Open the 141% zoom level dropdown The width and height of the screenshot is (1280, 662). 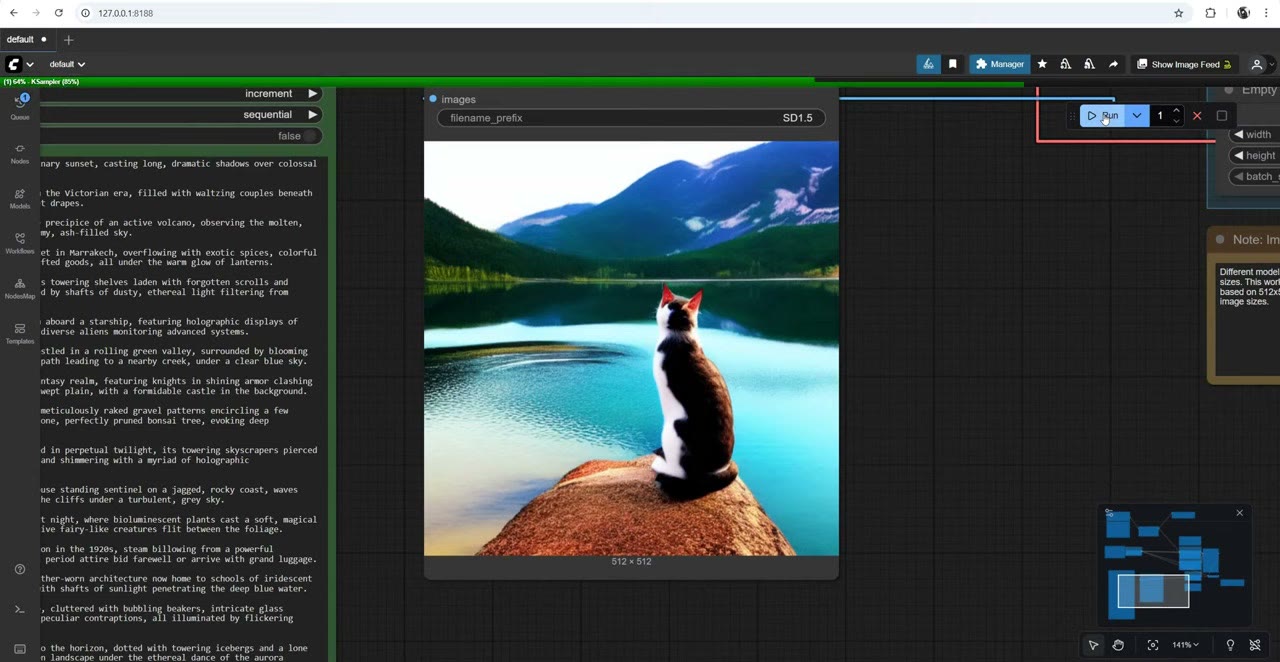(1186, 645)
